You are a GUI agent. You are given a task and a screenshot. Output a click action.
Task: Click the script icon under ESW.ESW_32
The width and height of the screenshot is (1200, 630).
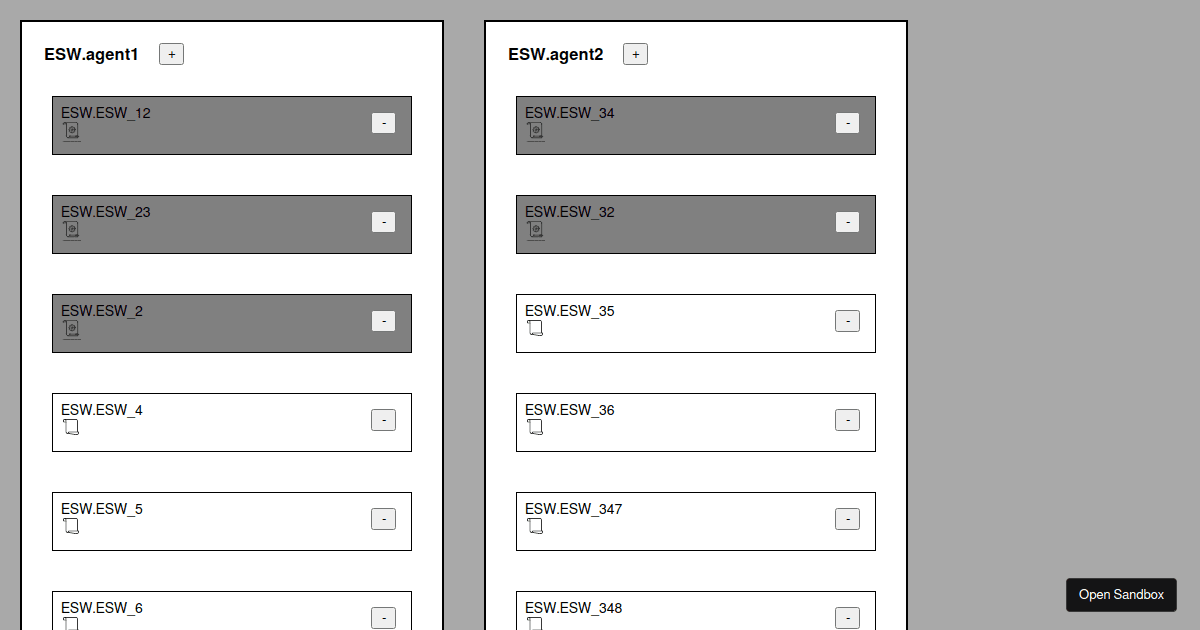[535, 230]
